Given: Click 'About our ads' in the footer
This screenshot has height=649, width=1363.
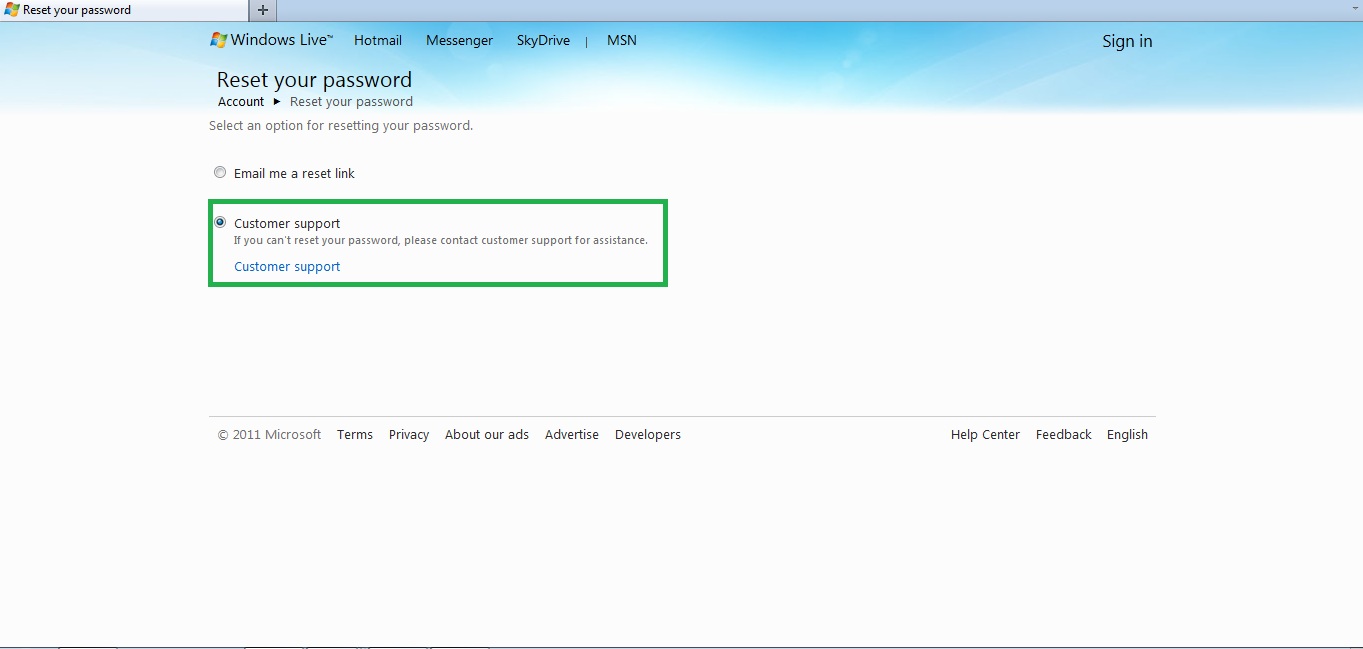Looking at the screenshot, I should tap(487, 434).
